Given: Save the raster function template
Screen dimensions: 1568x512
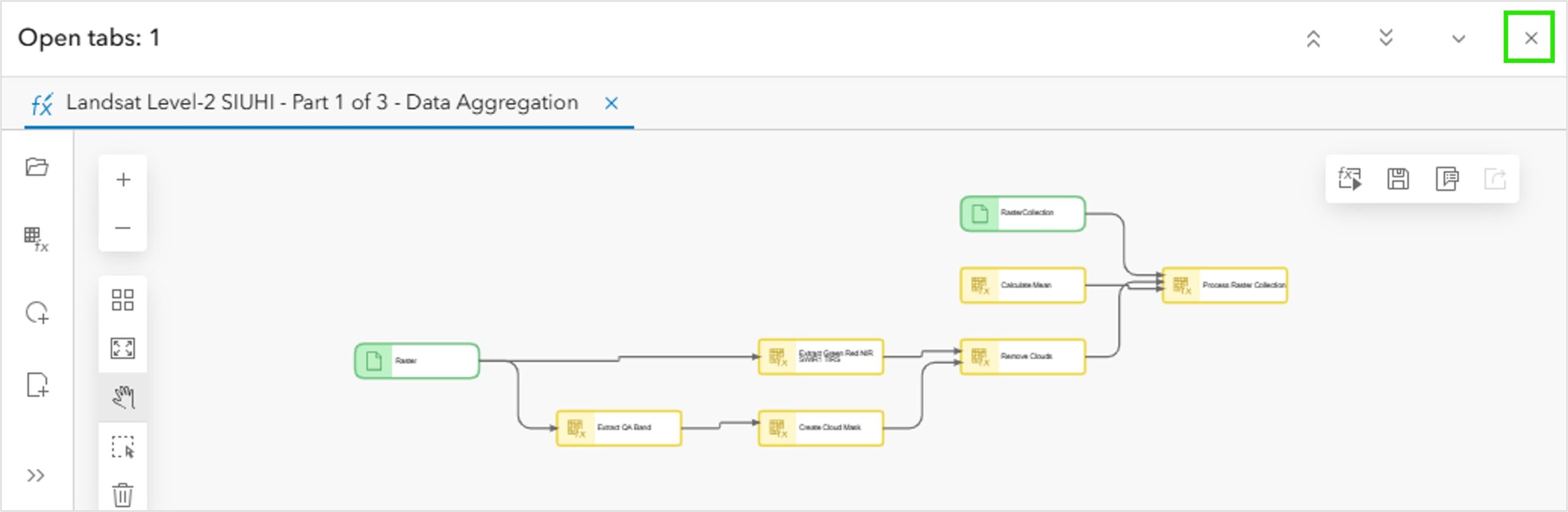Looking at the screenshot, I should 1398,179.
